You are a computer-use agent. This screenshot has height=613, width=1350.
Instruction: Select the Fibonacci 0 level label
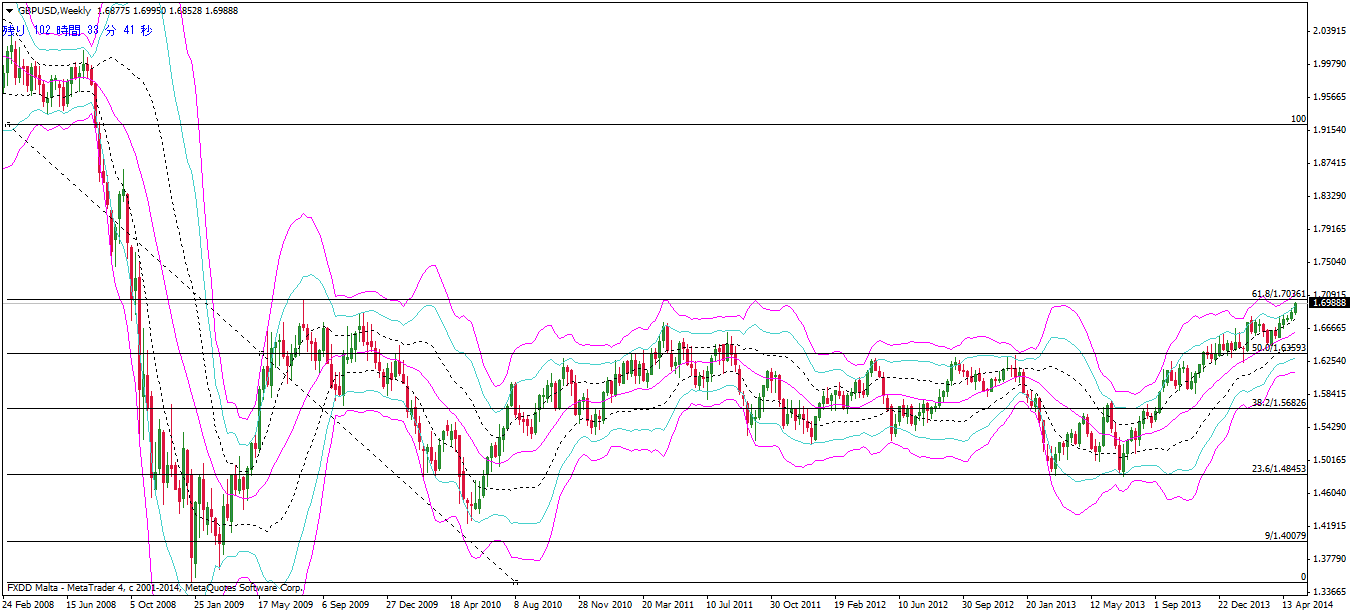point(1303,577)
